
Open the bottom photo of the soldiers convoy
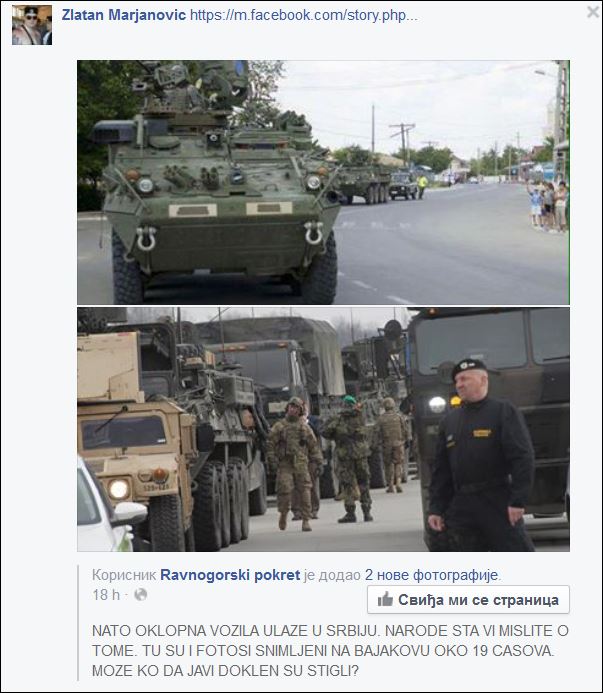click(323, 429)
